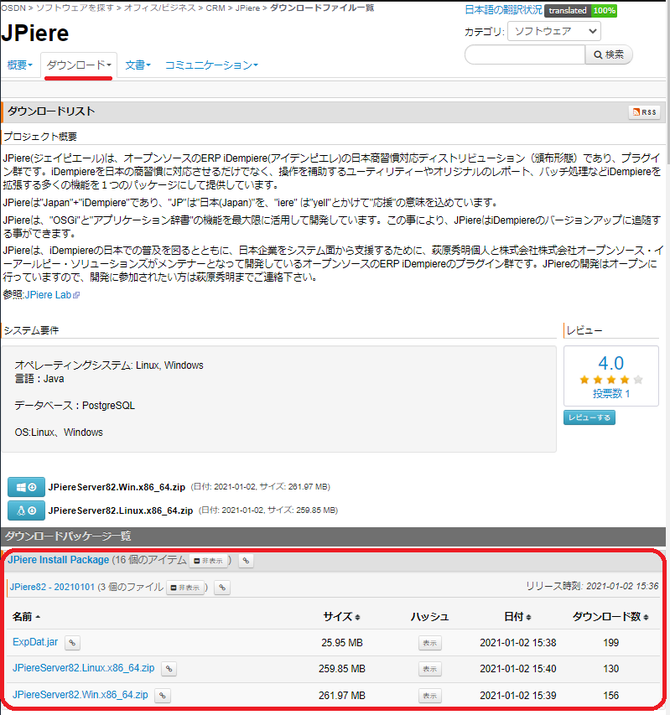Viewport: 670px width, 715px height.
Task: Show hash for JPiereServer82.Linux.x86_64.zip
Action: 430,669
